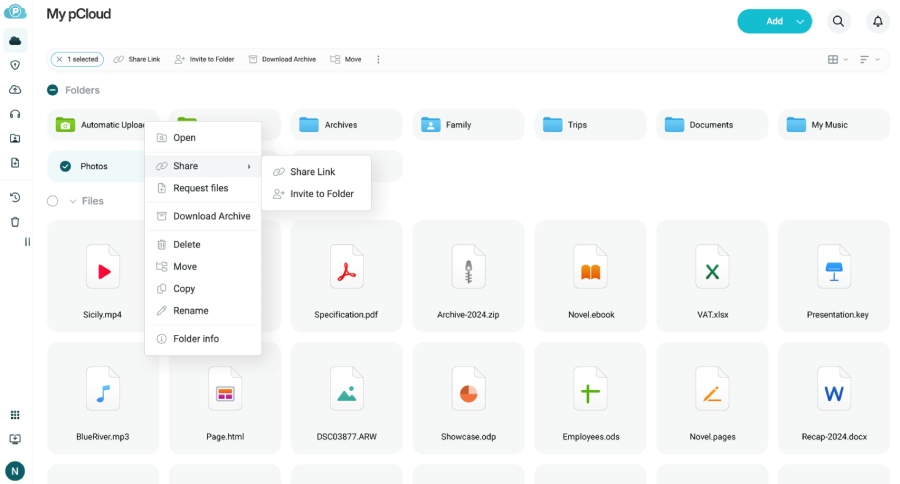Click Download Archive in the toolbar
This screenshot has height=484, width=900.
click(x=282, y=60)
